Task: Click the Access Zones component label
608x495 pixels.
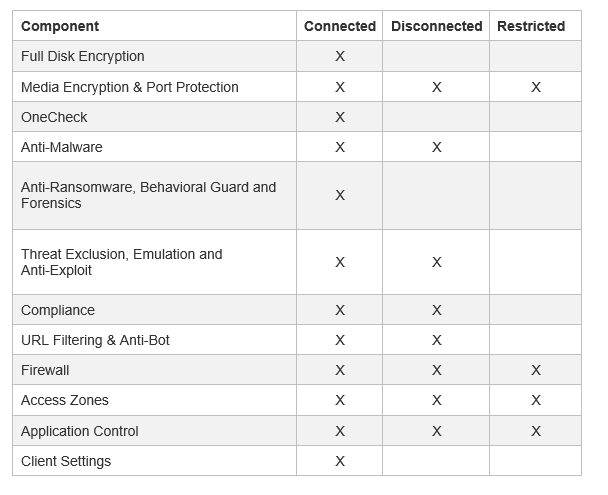Action: click(65, 400)
